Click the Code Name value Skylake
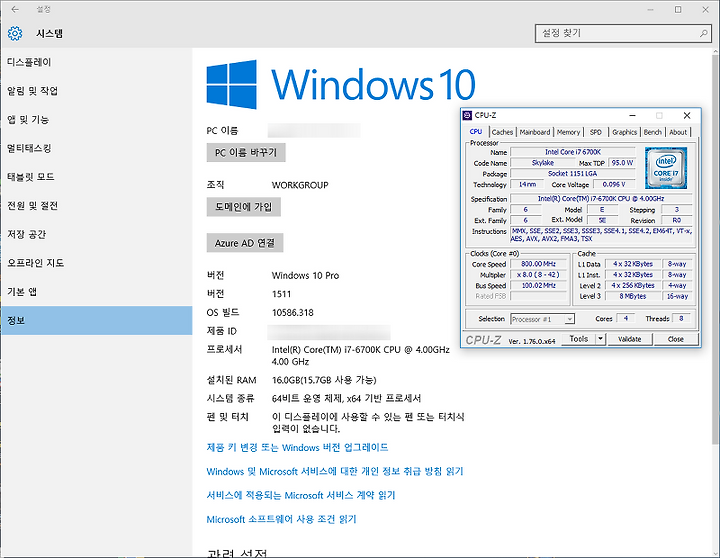720x558 pixels. coord(543,163)
